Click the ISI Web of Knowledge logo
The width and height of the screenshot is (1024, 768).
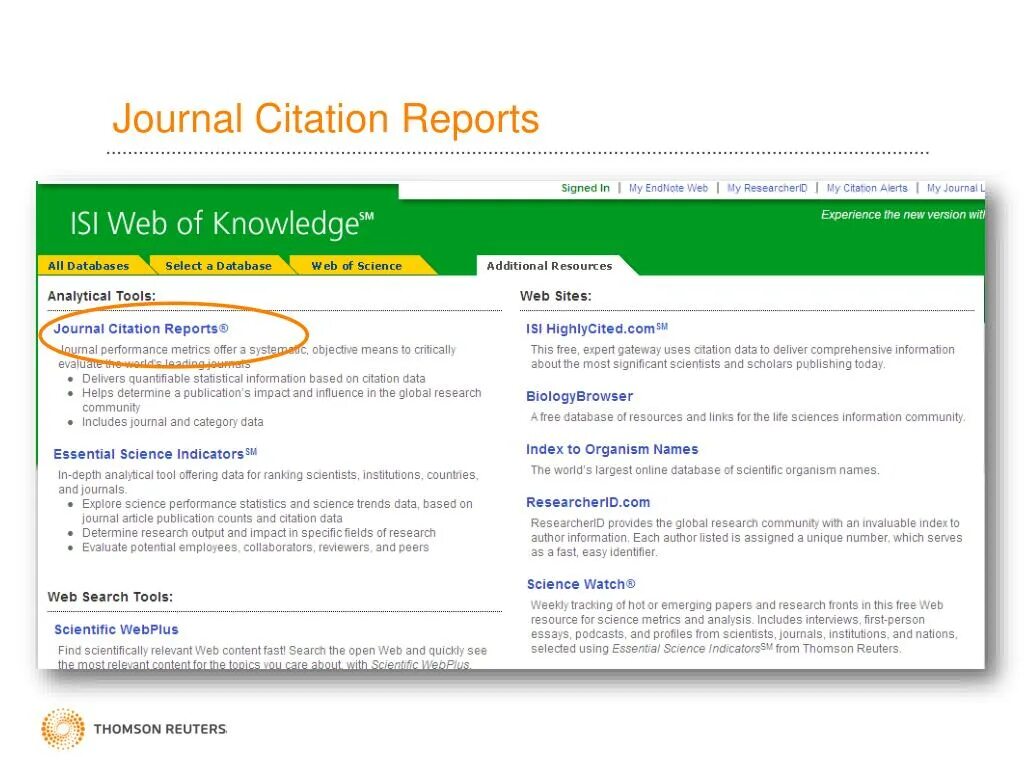[222, 223]
